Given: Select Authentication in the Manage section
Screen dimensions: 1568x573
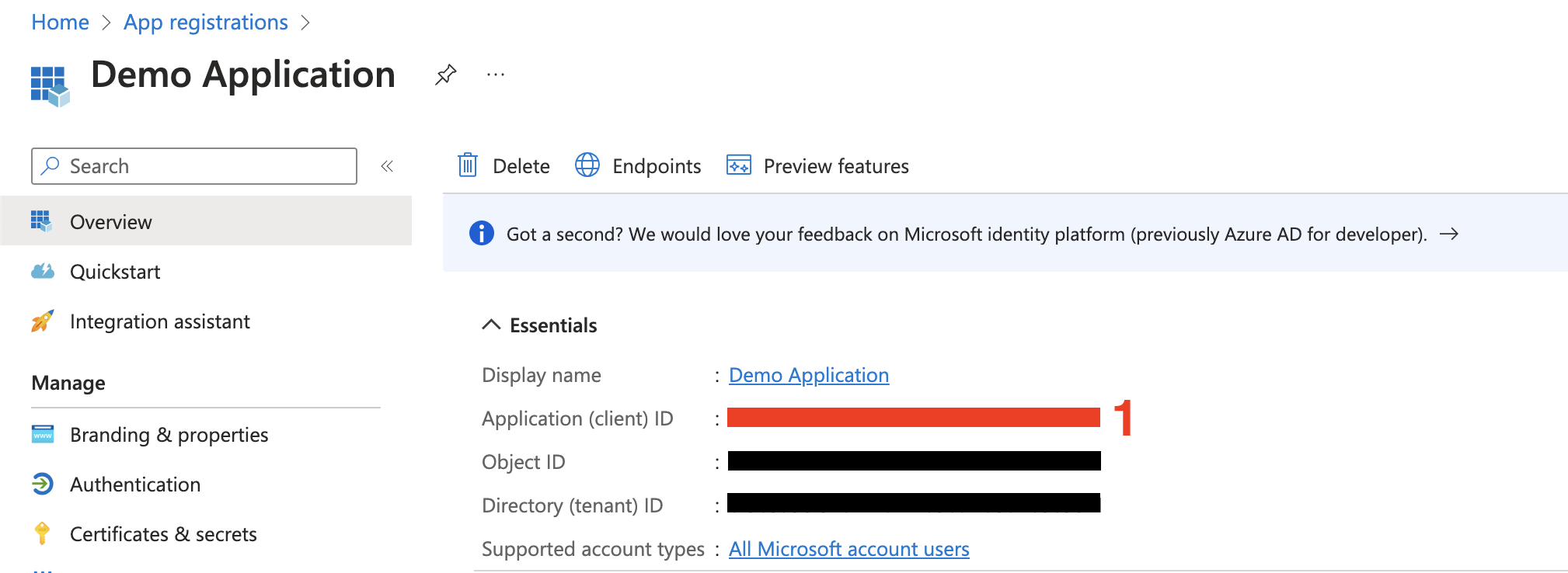Looking at the screenshot, I should (x=135, y=484).
